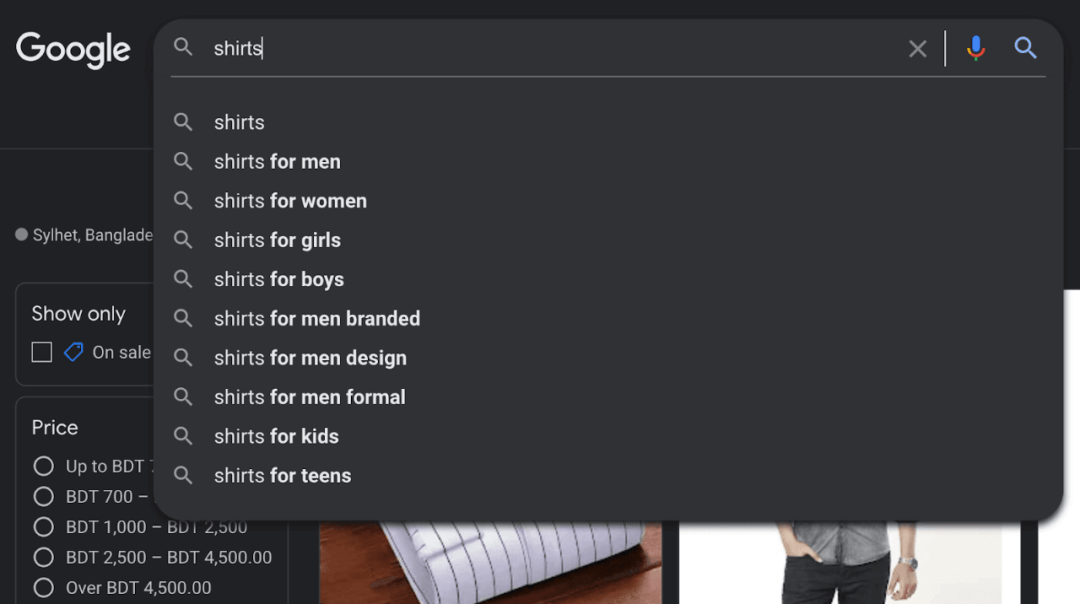Image resolution: width=1080 pixels, height=604 pixels.
Task: Click the On sale price tag icon
Action: click(73, 352)
